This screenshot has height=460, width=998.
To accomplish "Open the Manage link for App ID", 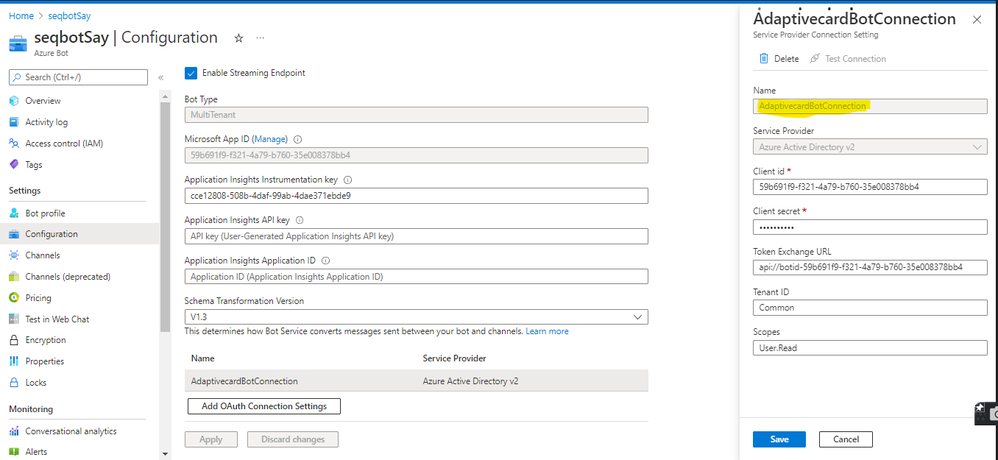I will tap(271, 139).
